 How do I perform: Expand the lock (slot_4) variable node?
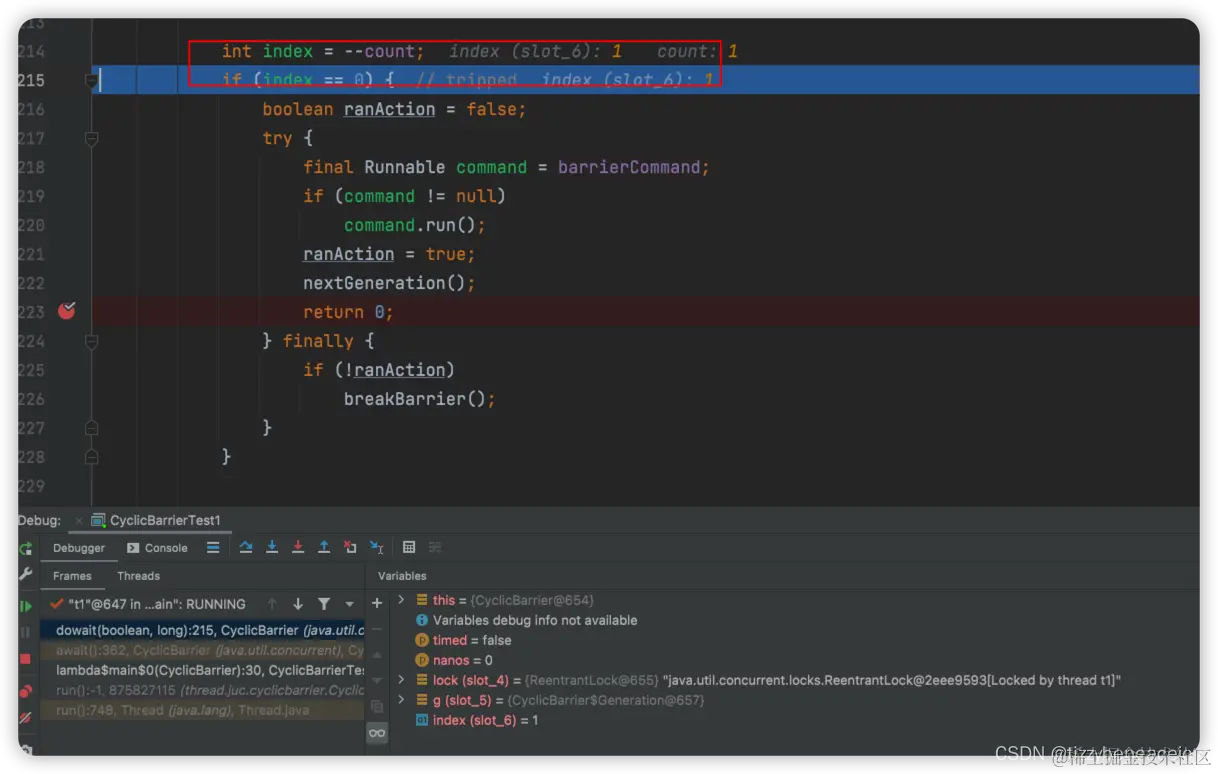[401, 680]
